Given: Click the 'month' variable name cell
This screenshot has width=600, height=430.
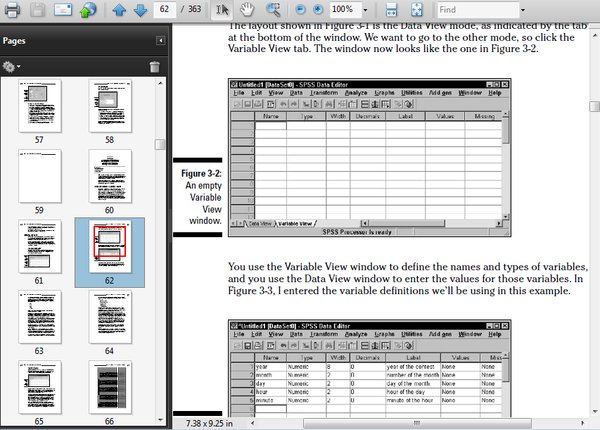Looking at the screenshot, I should click(271, 375).
